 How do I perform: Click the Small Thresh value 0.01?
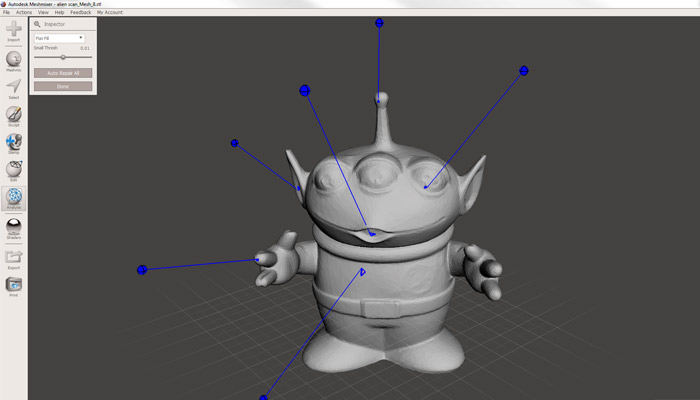[x=85, y=48]
